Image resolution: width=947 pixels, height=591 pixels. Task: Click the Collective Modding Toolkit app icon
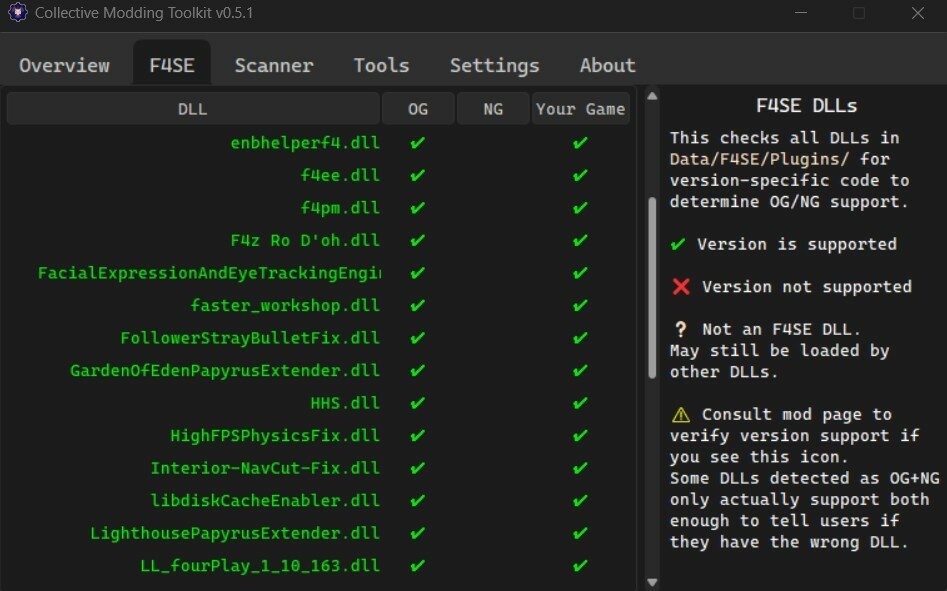(x=18, y=12)
